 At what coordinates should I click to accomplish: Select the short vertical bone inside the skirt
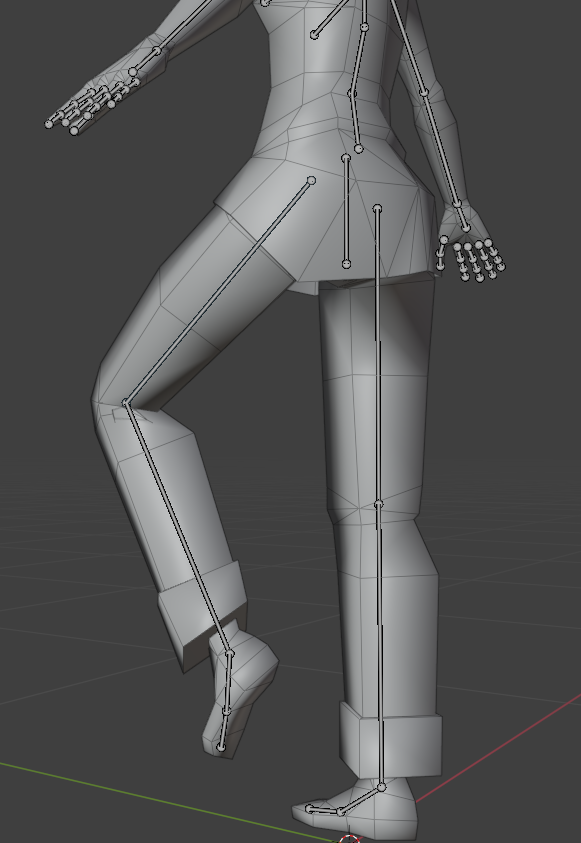(346, 211)
